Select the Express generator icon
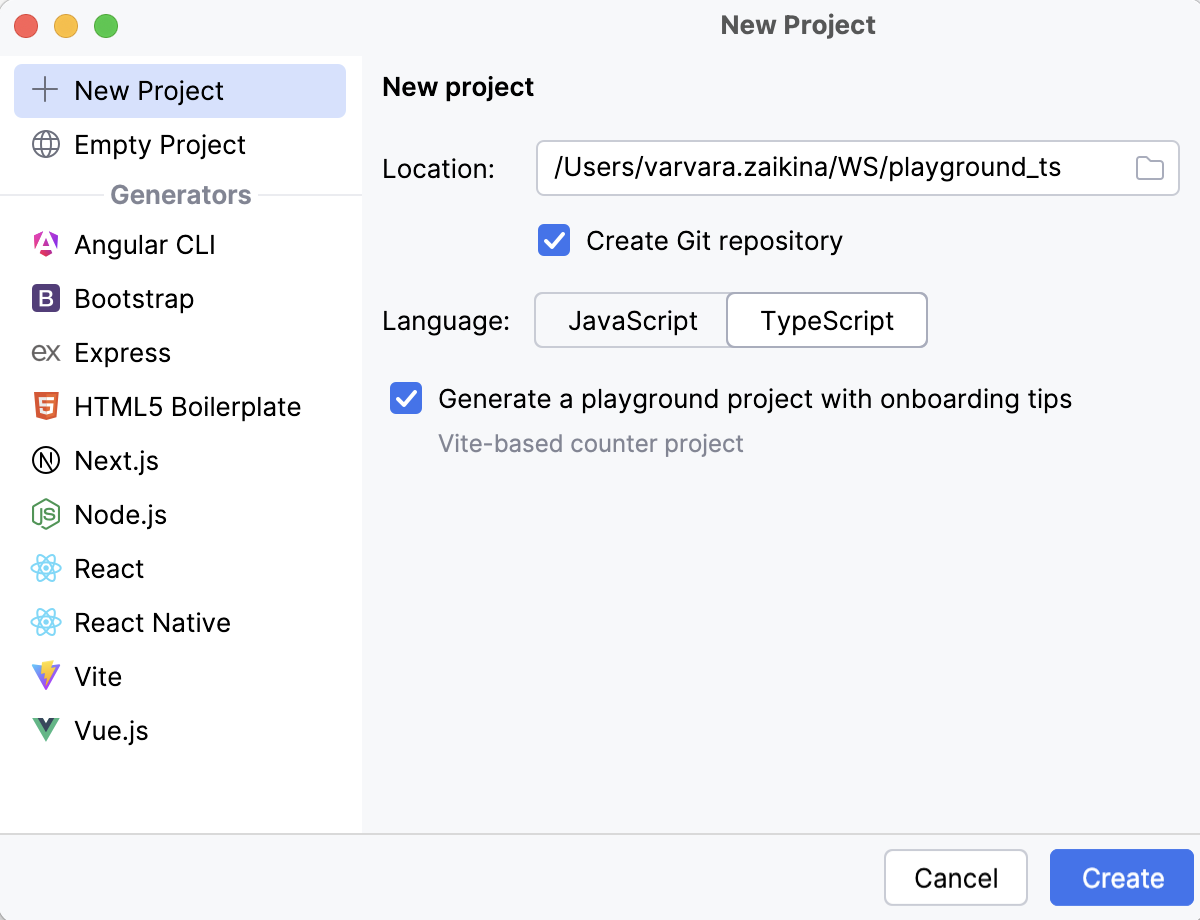The height and width of the screenshot is (920, 1200). click(x=44, y=352)
